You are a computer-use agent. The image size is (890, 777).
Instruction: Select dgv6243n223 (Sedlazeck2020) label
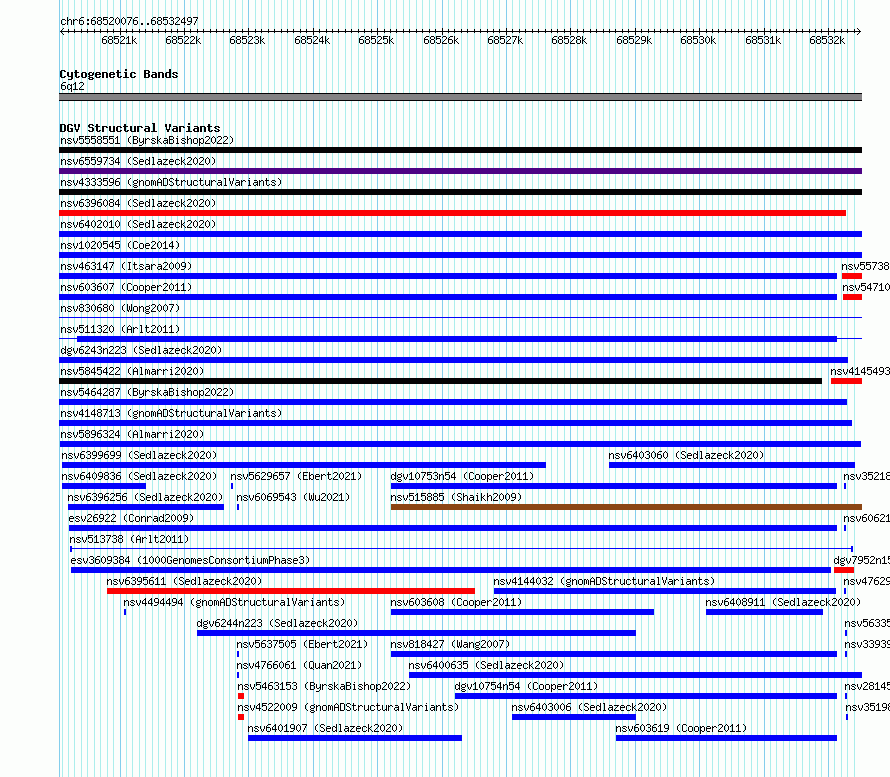click(x=141, y=350)
